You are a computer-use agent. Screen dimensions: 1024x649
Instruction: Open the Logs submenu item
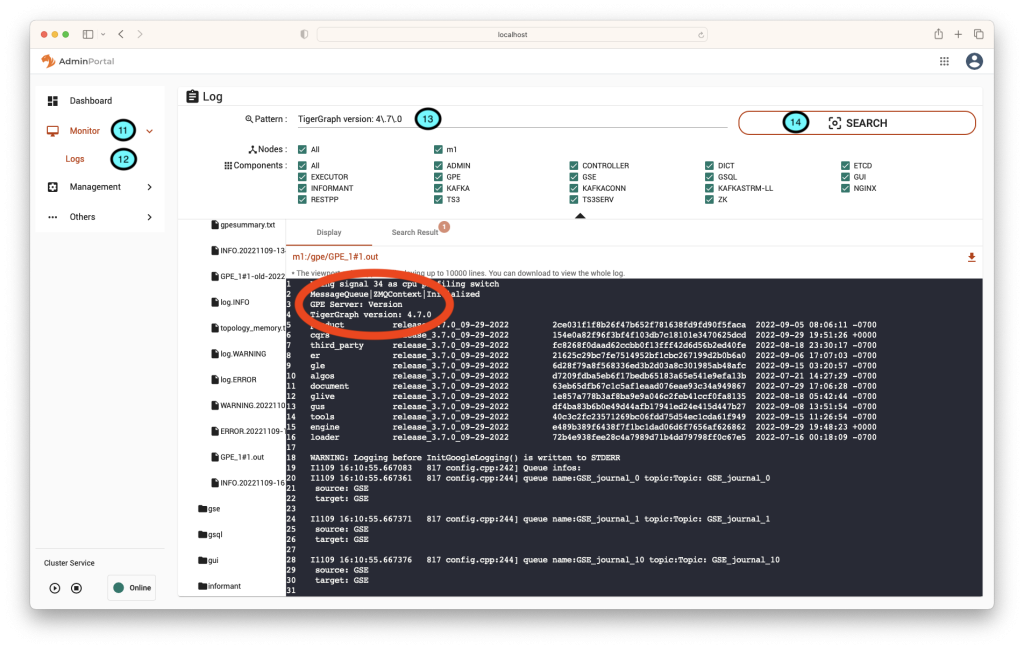point(75,159)
